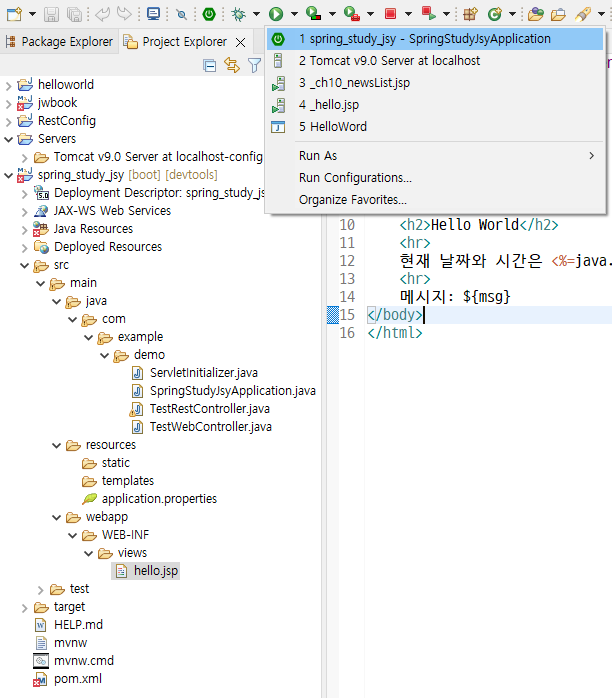Click the Undo arrow icon
This screenshot has width=612, height=698.
(x=102, y=14)
